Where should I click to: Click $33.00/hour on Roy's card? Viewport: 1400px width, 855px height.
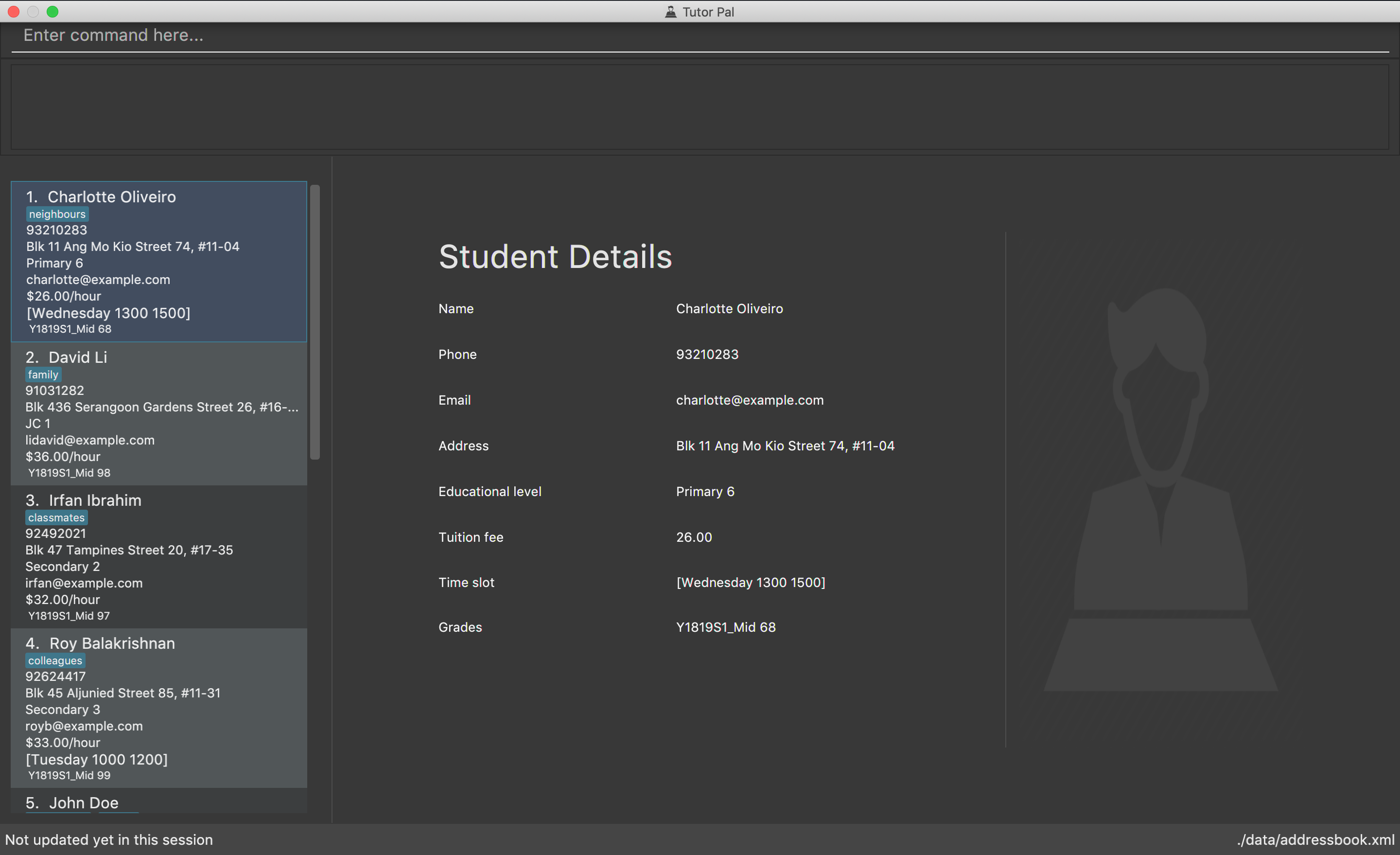63,743
